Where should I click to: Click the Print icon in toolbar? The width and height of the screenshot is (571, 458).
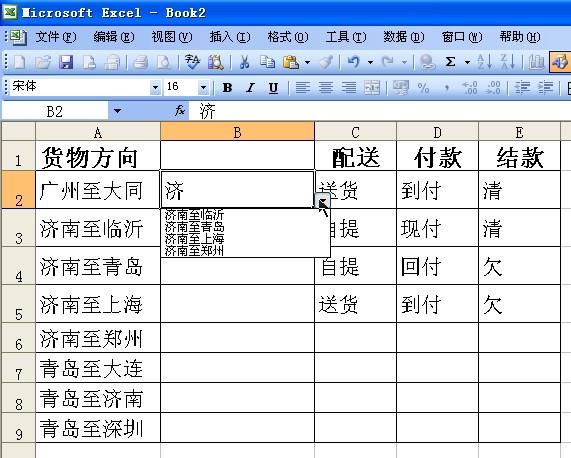[140, 62]
